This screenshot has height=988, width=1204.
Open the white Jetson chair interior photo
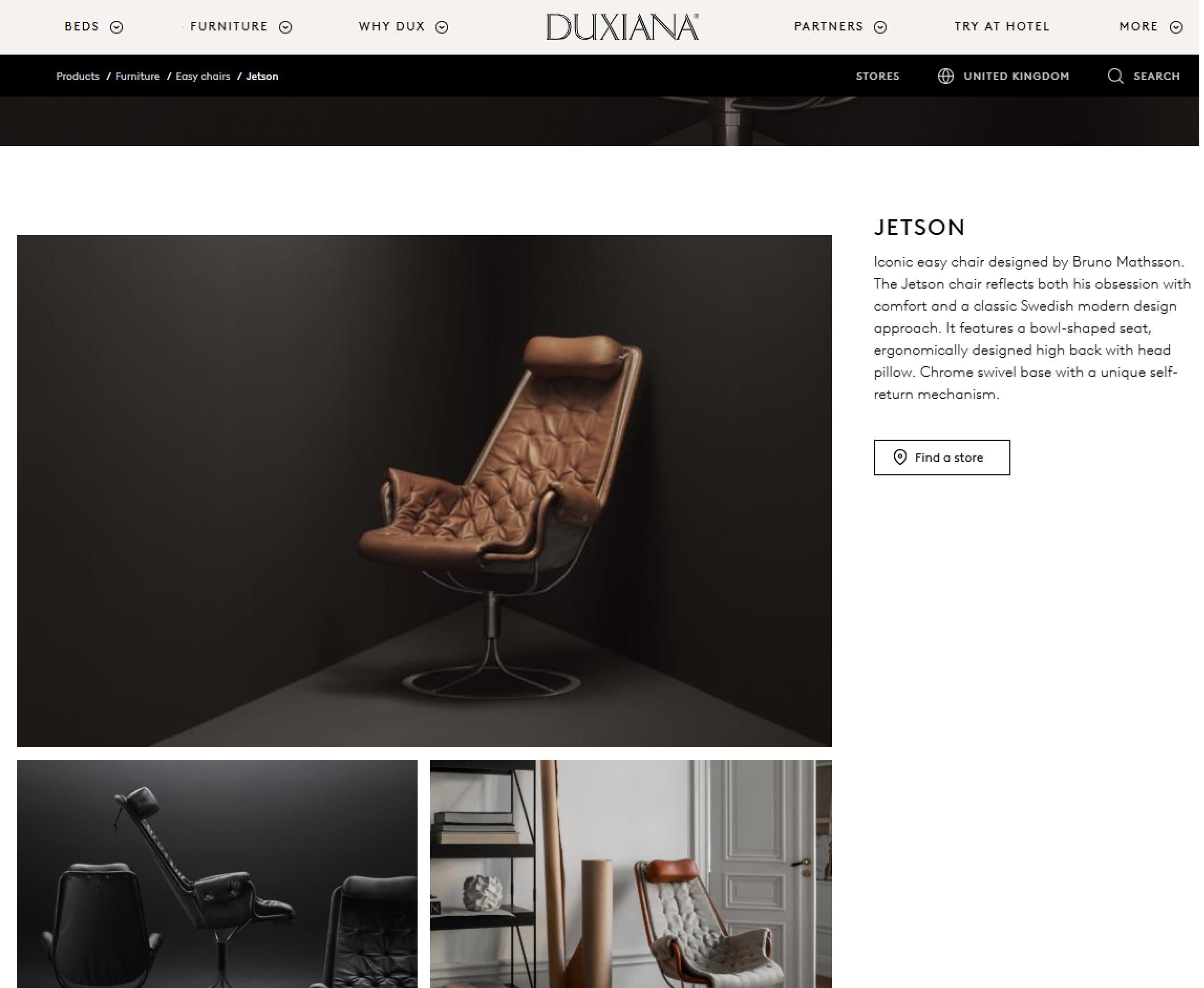tap(631, 874)
